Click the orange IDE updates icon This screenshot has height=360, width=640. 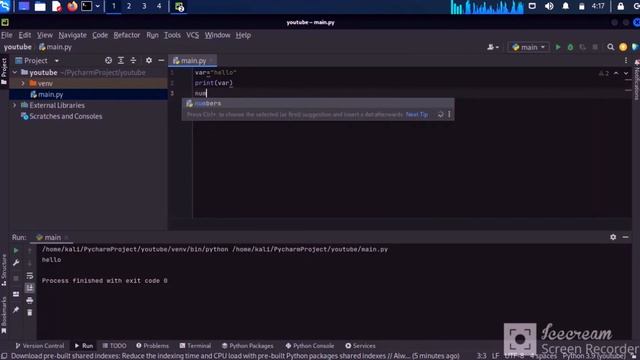point(623,47)
